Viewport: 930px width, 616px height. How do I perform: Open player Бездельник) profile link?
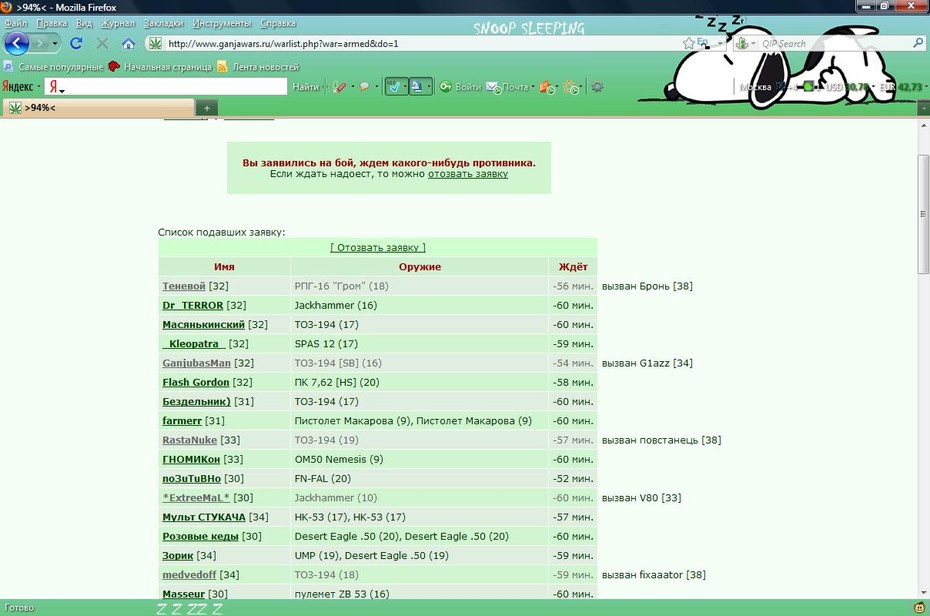[x=196, y=401]
